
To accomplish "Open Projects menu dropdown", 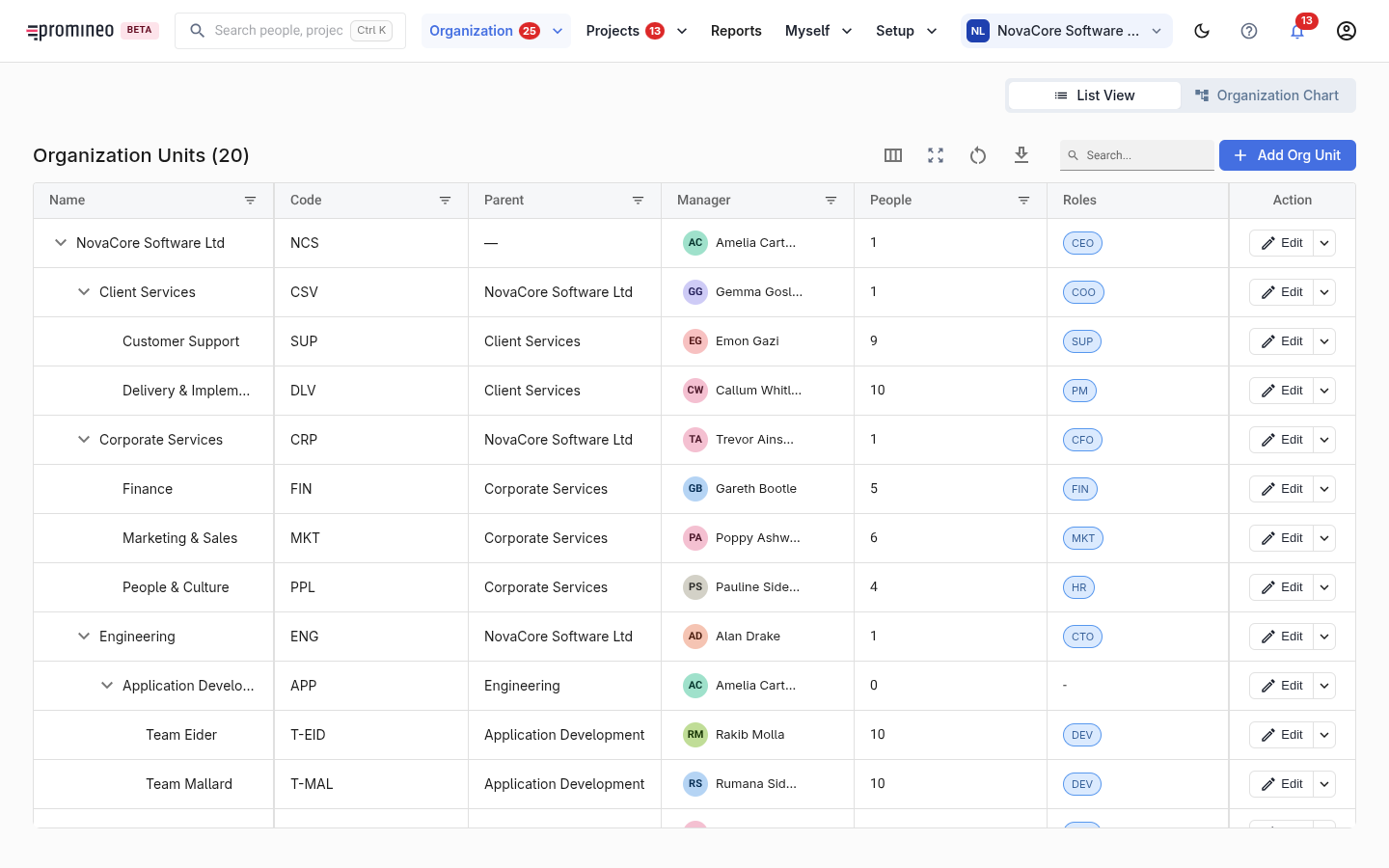I will [x=637, y=31].
